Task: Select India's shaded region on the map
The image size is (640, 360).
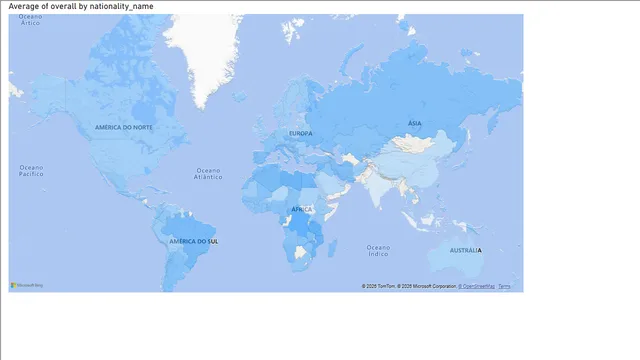Action: pos(378,189)
